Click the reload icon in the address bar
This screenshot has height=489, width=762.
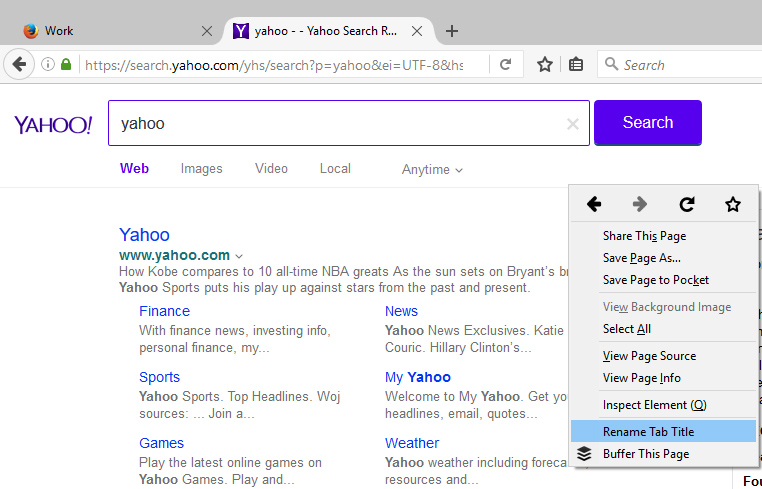coord(506,65)
